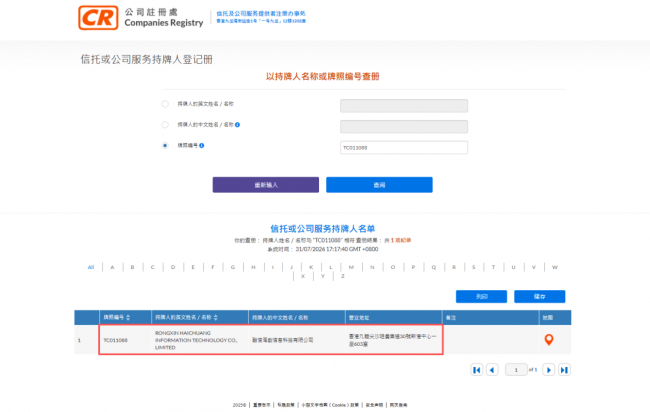Image resolution: width=650 pixels, height=412 pixels.
Task: Click blue header link beside Companies Registry
Action: [261, 17]
